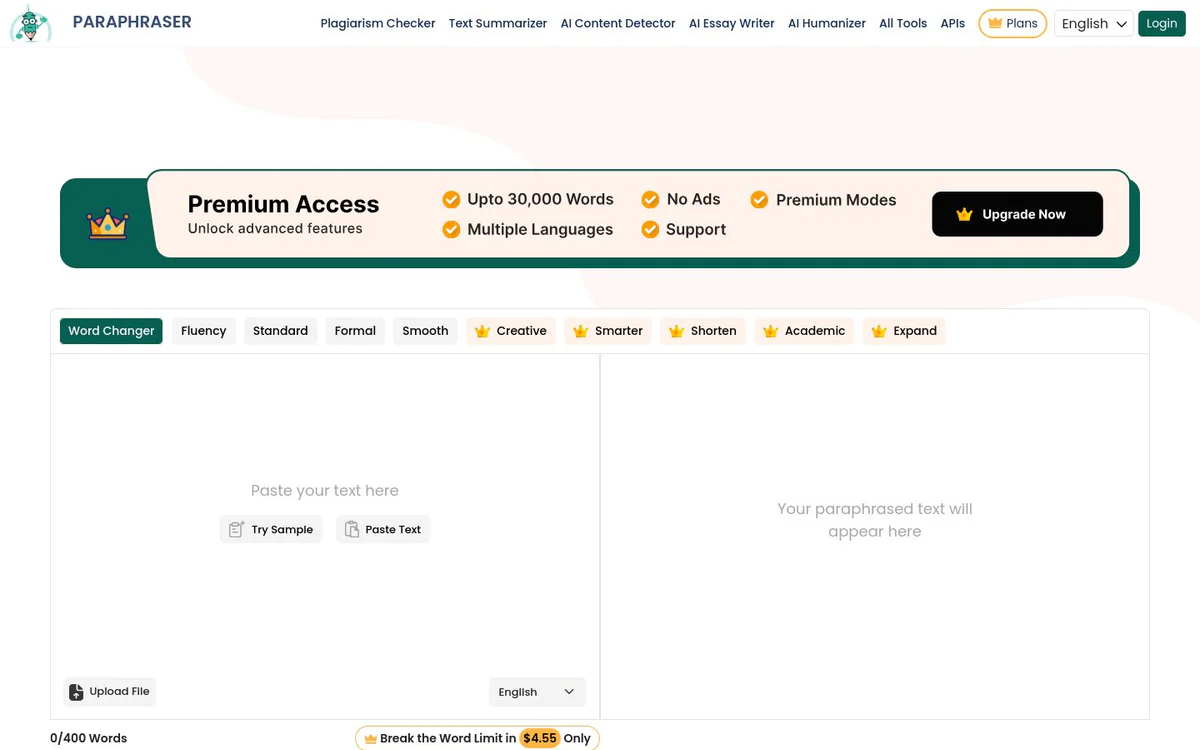
Task: Click the Unlock advanced features text
Action: [275, 228]
